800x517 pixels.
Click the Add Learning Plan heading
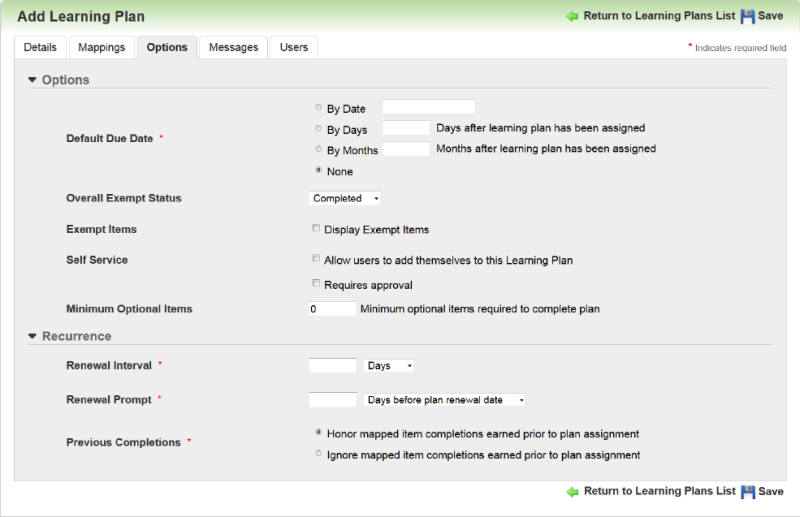81,16
